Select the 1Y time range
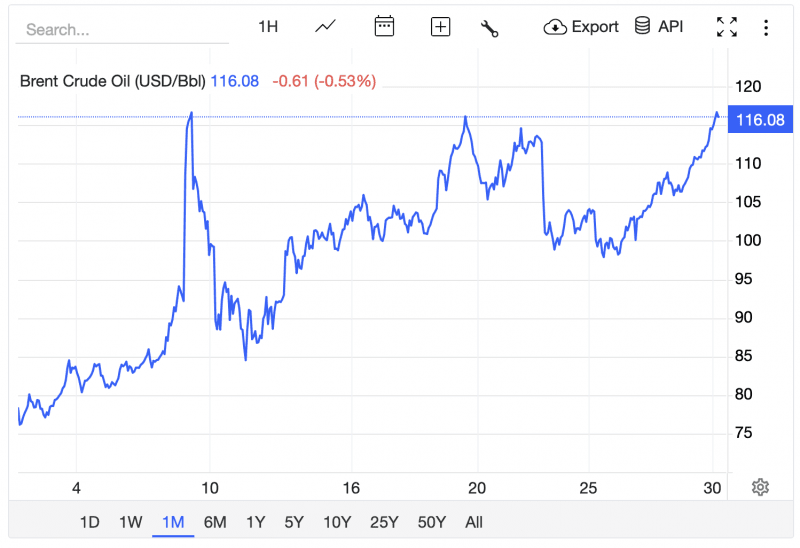The height and width of the screenshot is (548, 800). (256, 522)
